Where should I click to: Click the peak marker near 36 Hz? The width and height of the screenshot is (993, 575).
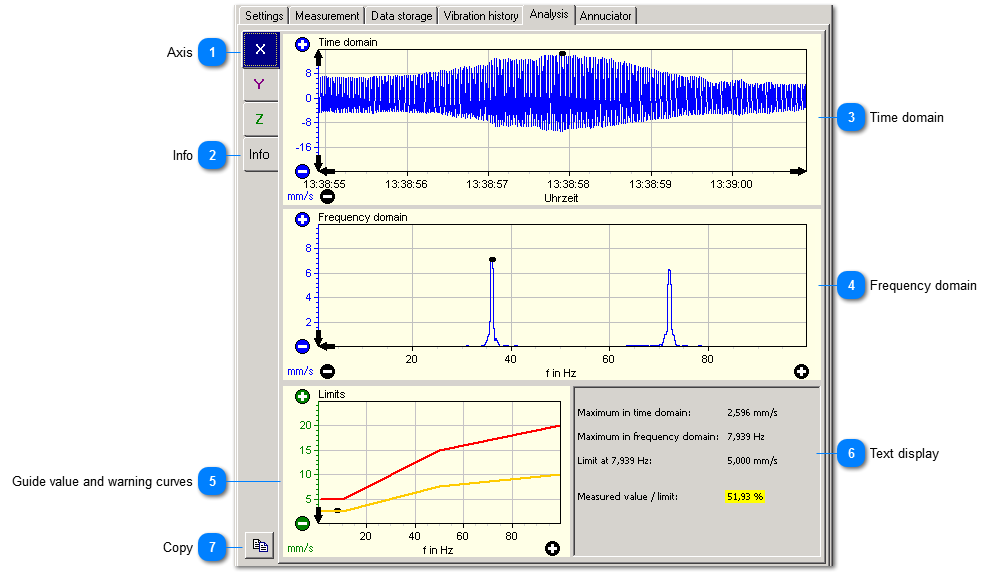pos(492,259)
